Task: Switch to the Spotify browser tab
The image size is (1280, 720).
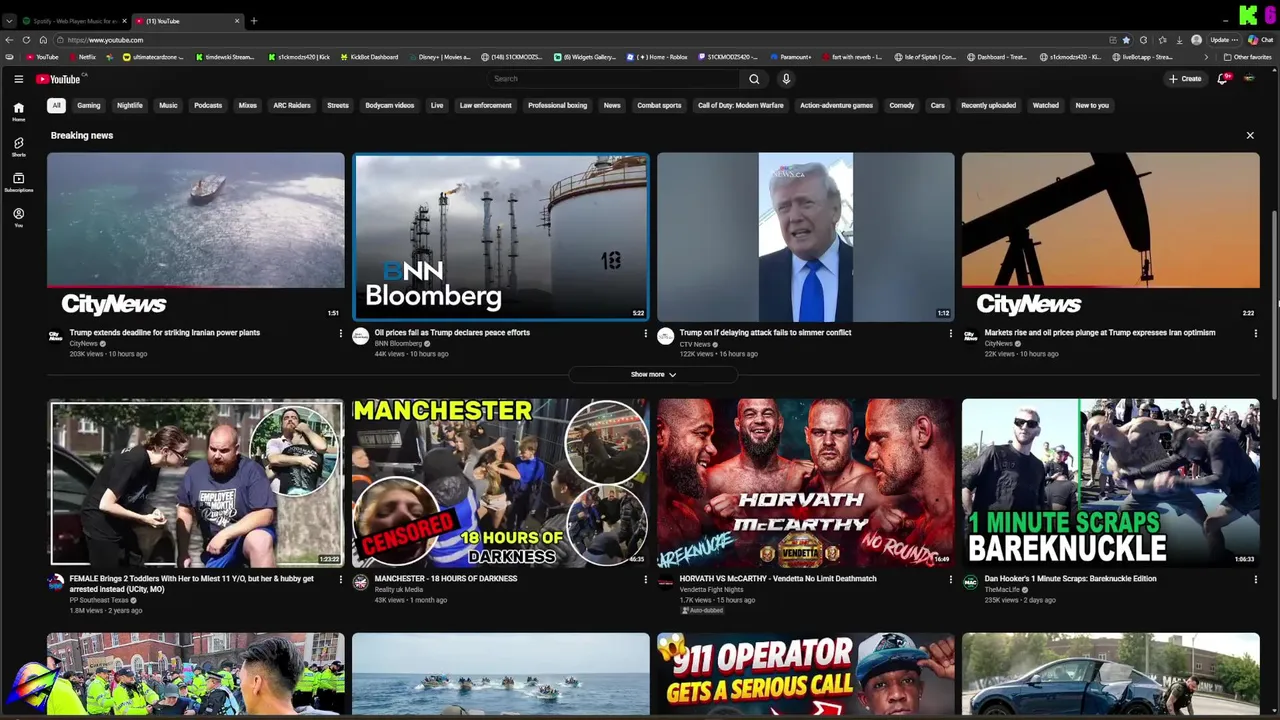Action: tap(72, 21)
